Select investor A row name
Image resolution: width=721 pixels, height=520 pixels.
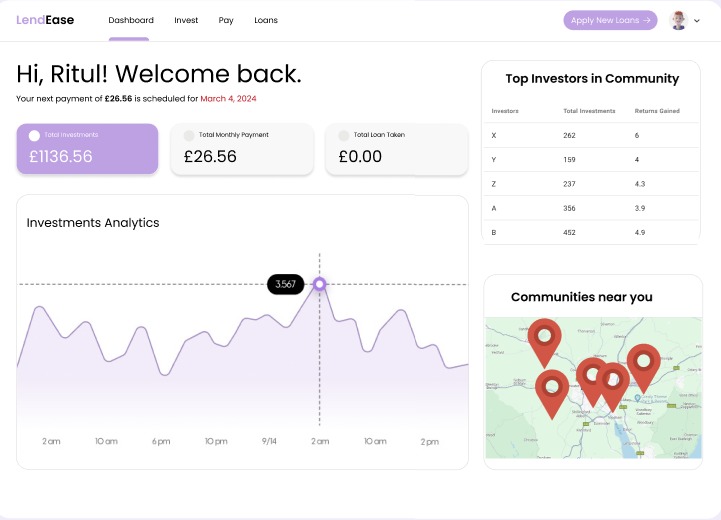494,208
